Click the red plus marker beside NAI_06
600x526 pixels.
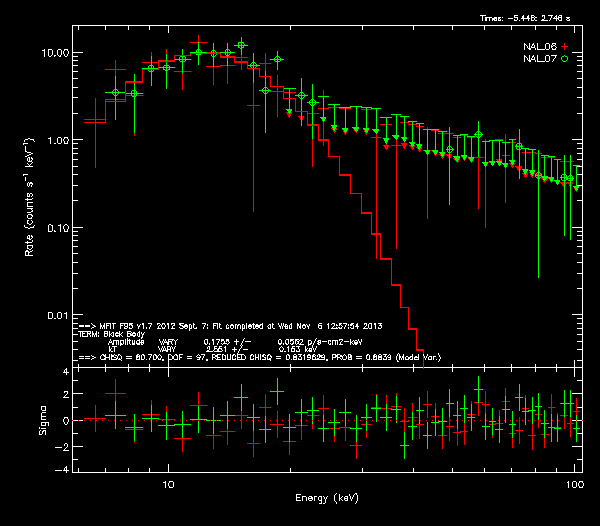[565, 46]
